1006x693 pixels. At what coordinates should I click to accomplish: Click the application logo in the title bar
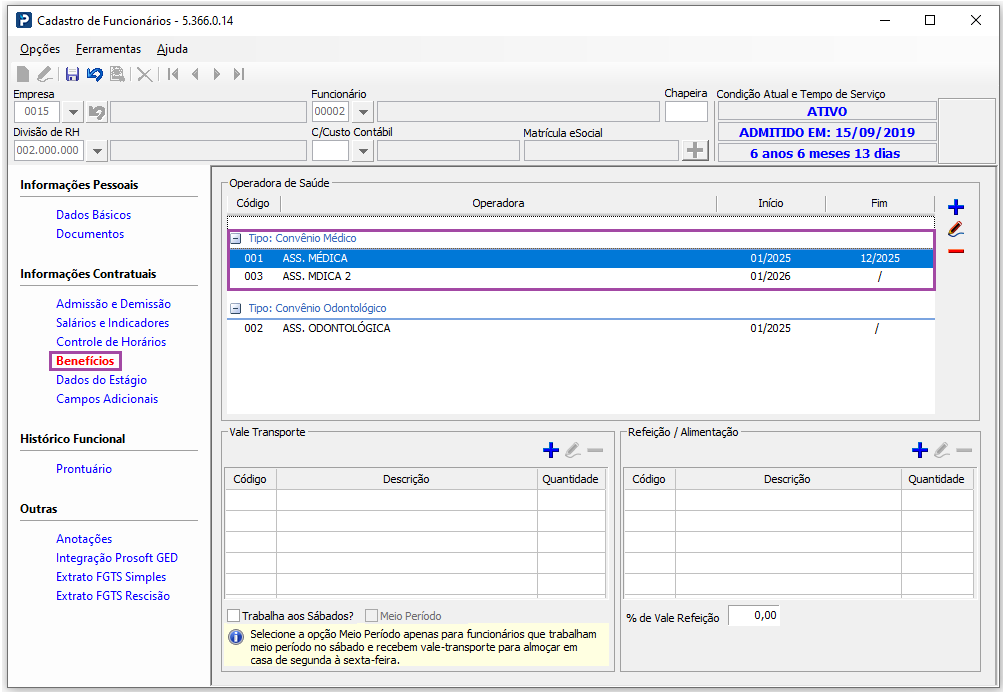coord(24,21)
